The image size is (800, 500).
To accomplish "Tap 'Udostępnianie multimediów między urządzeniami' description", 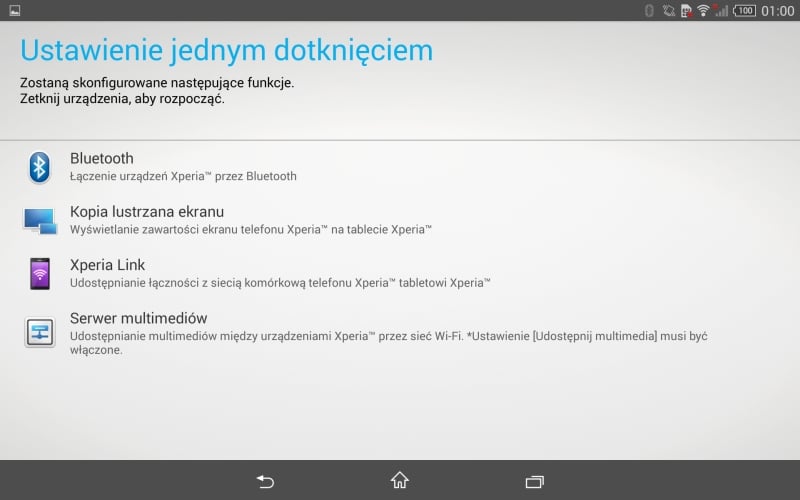I will [389, 343].
